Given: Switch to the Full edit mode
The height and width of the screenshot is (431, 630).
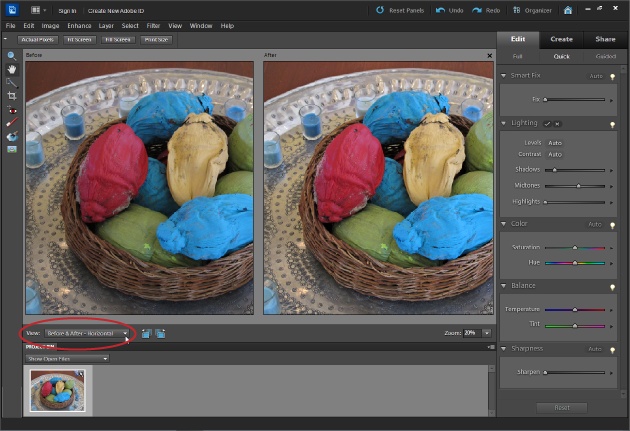Looking at the screenshot, I should click(517, 57).
